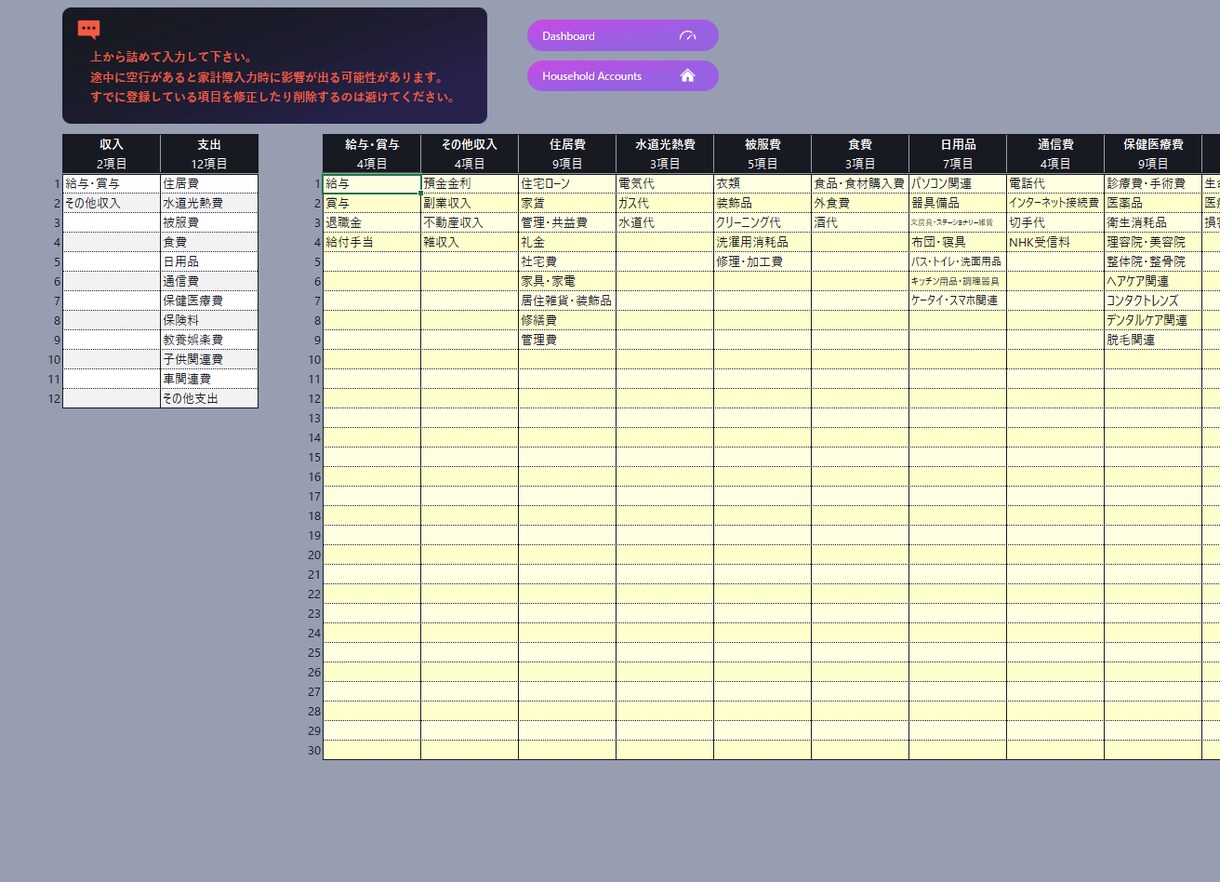Click the 社宅費 cell
This screenshot has height=882, width=1220.
pos(567,262)
